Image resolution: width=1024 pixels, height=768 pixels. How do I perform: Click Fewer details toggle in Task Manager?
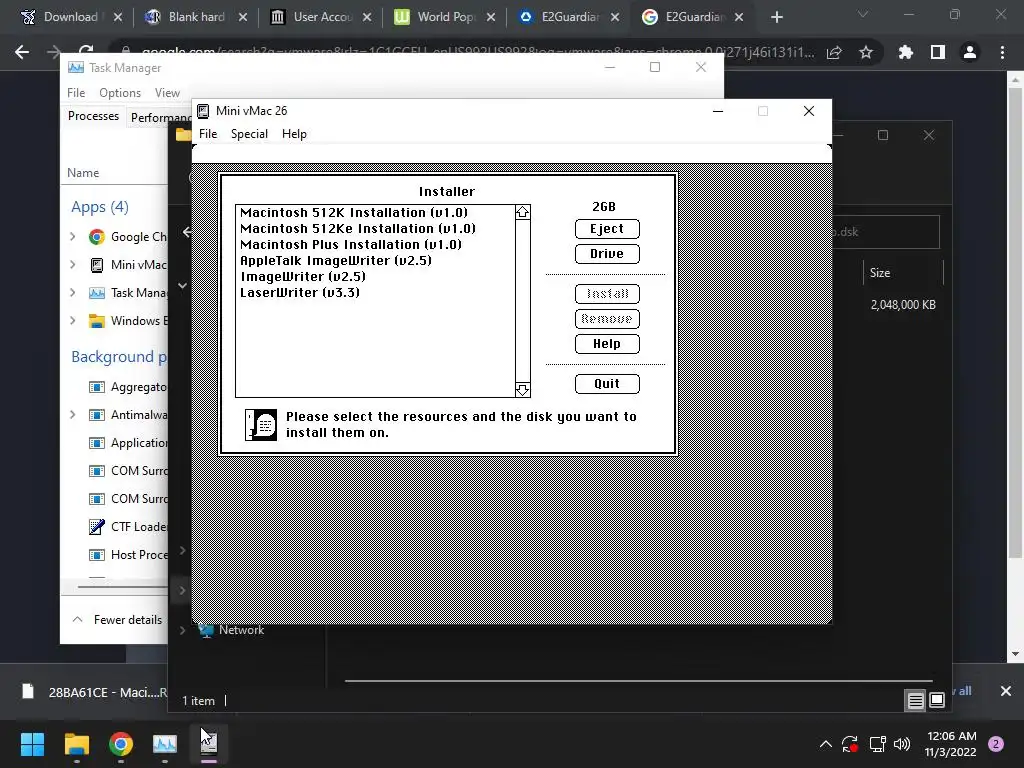pos(118,620)
